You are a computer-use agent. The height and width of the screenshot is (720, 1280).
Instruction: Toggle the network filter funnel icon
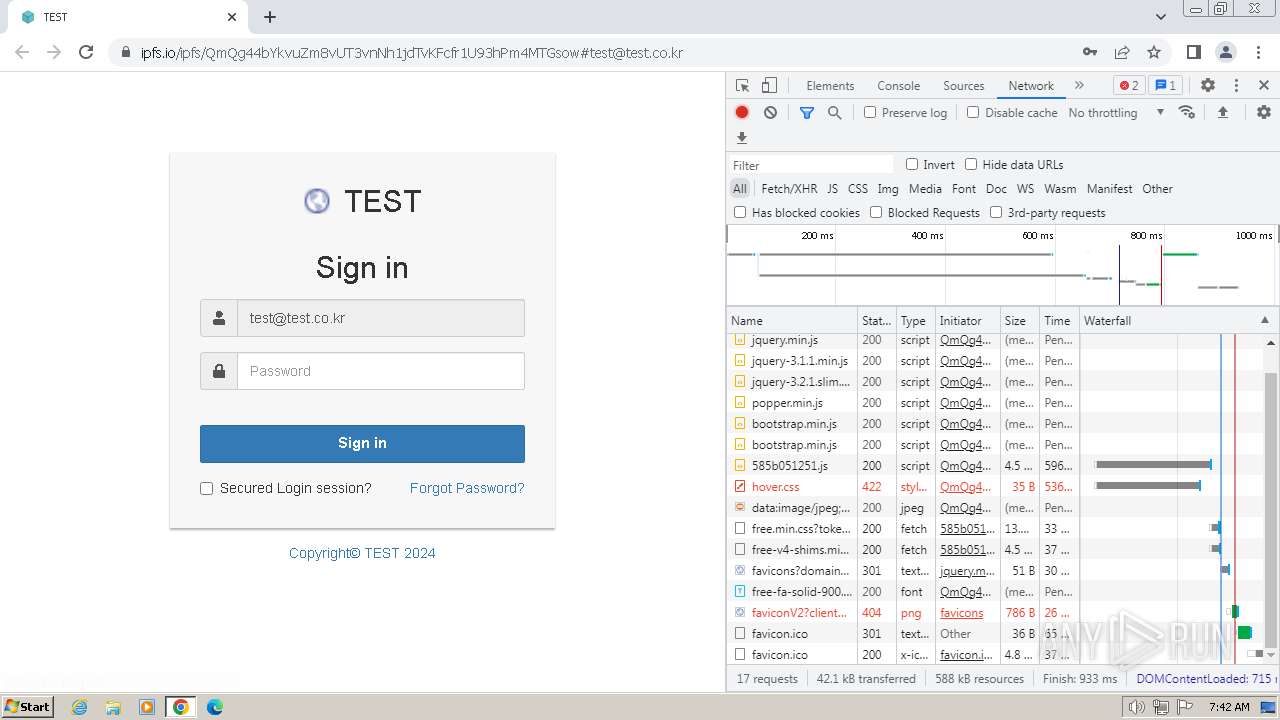[x=807, y=113]
